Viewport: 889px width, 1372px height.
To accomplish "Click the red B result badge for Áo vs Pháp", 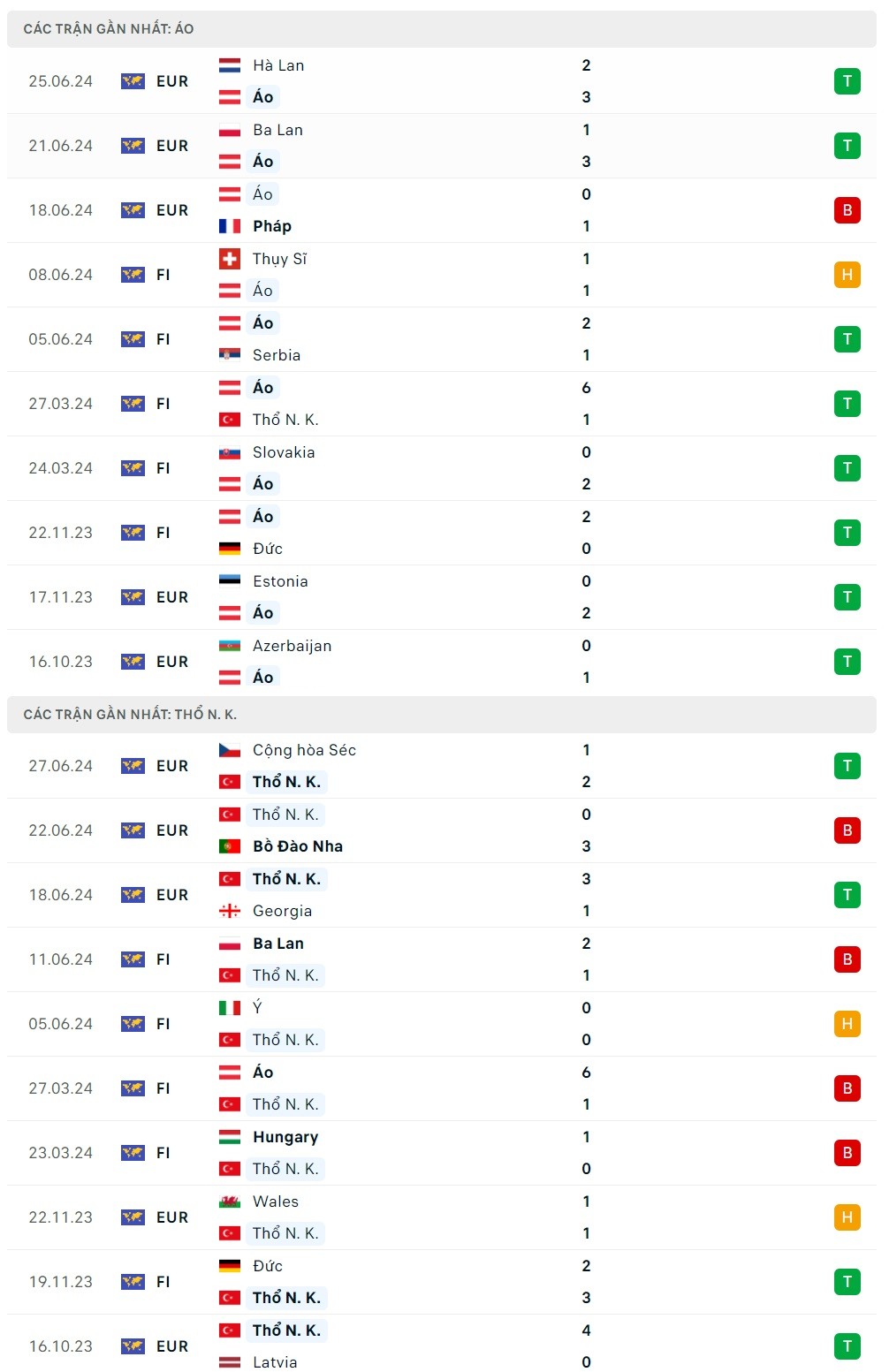I will tap(847, 210).
